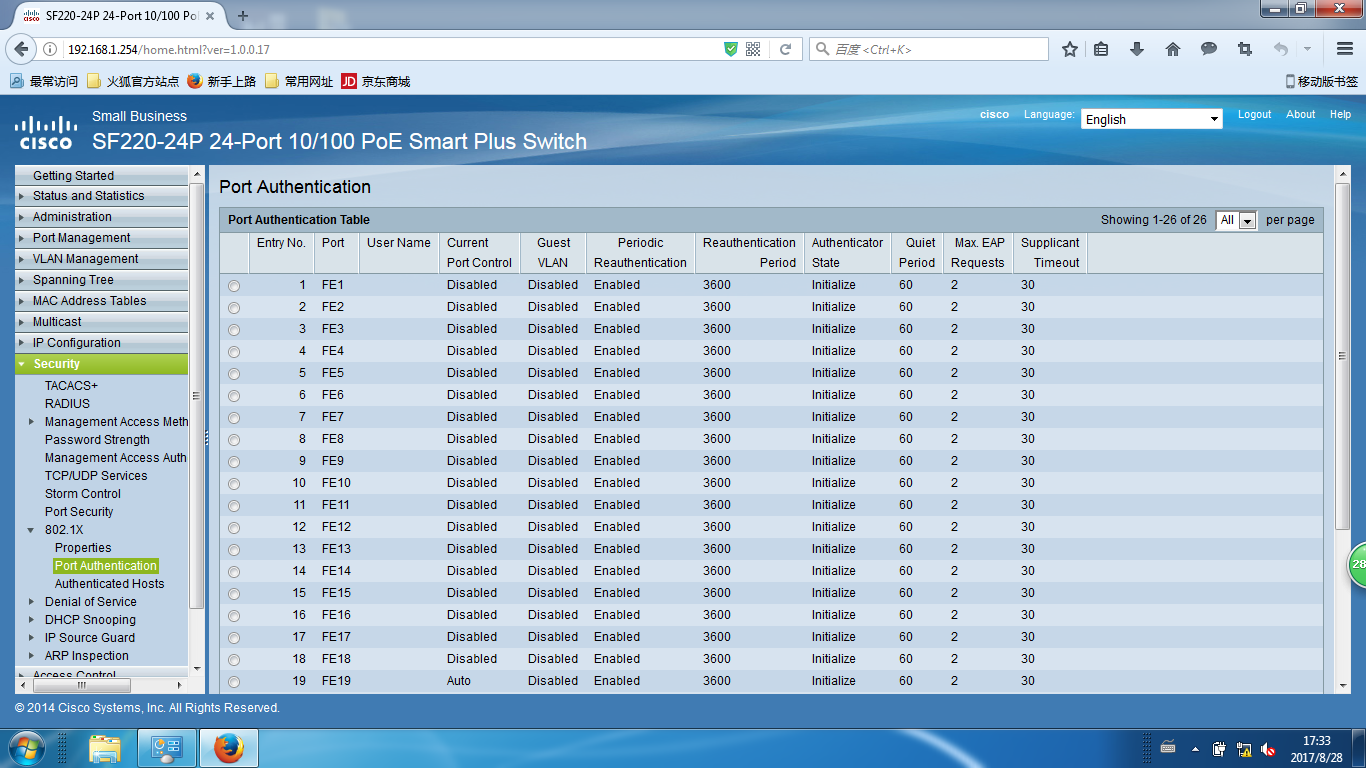Select the radio button for port FE19
Screen dimensions: 1366x768
(234, 682)
